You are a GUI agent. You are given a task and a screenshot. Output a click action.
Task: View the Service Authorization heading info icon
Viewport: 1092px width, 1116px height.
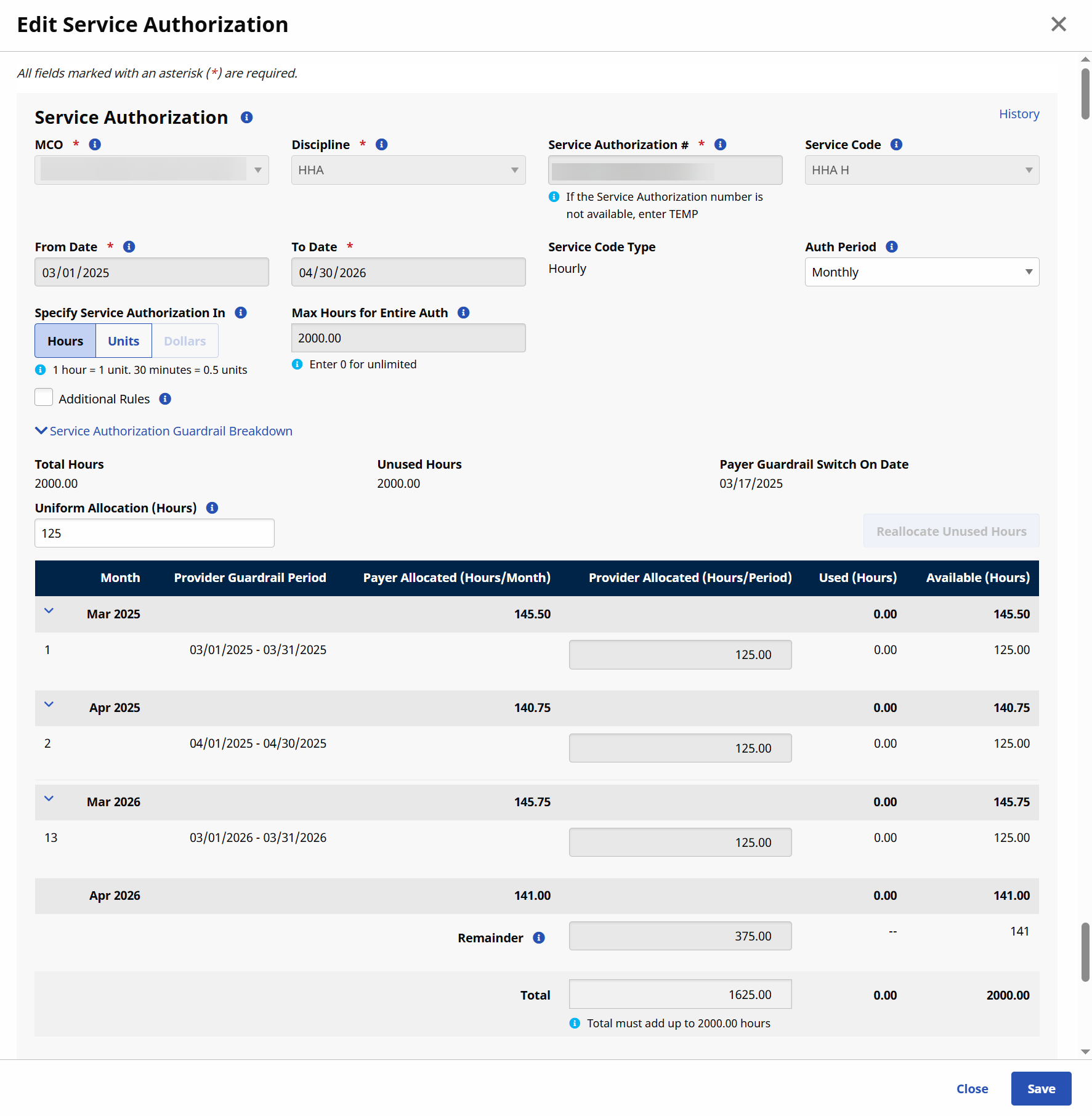246,117
